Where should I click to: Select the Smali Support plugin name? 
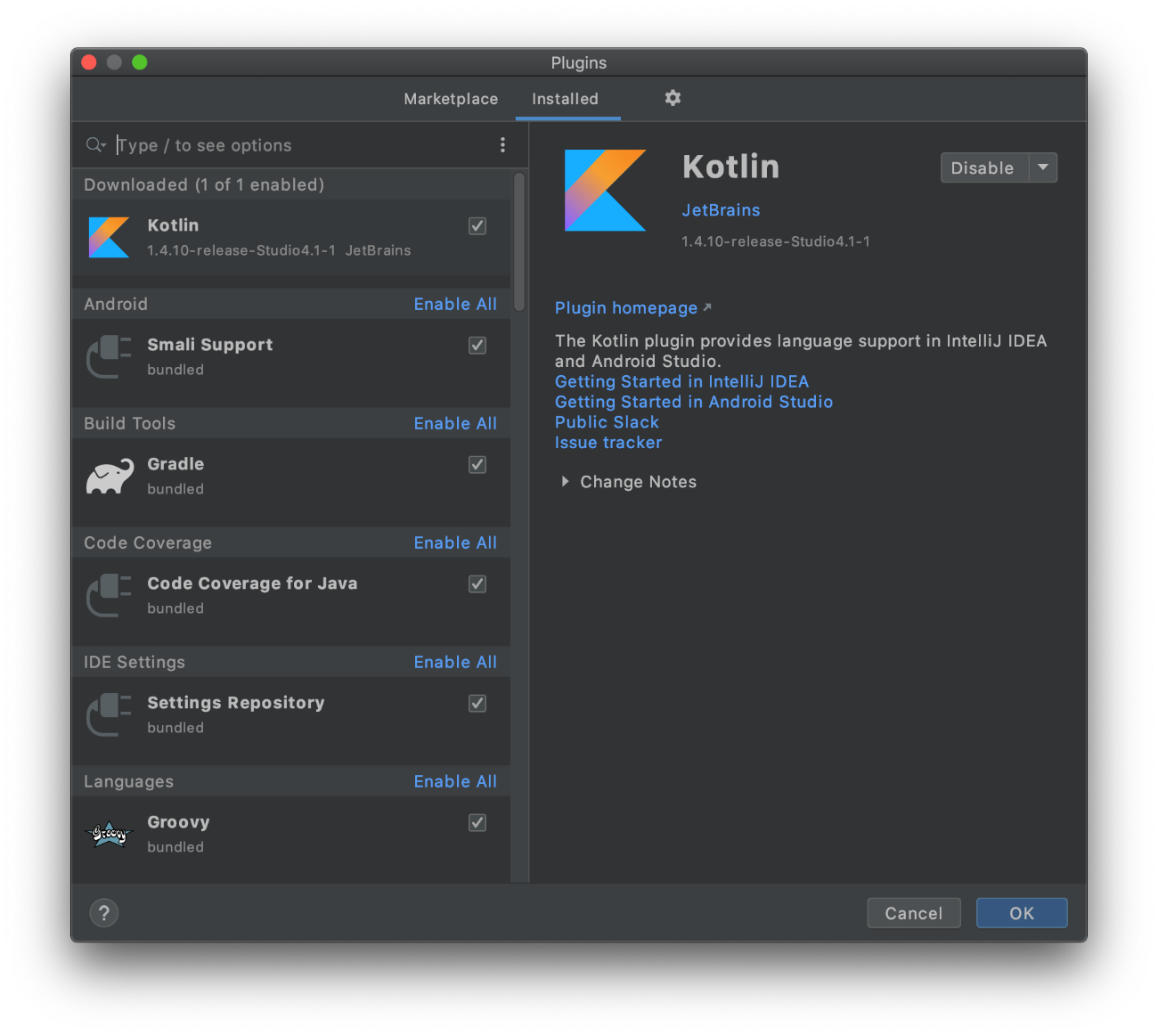[x=210, y=345]
